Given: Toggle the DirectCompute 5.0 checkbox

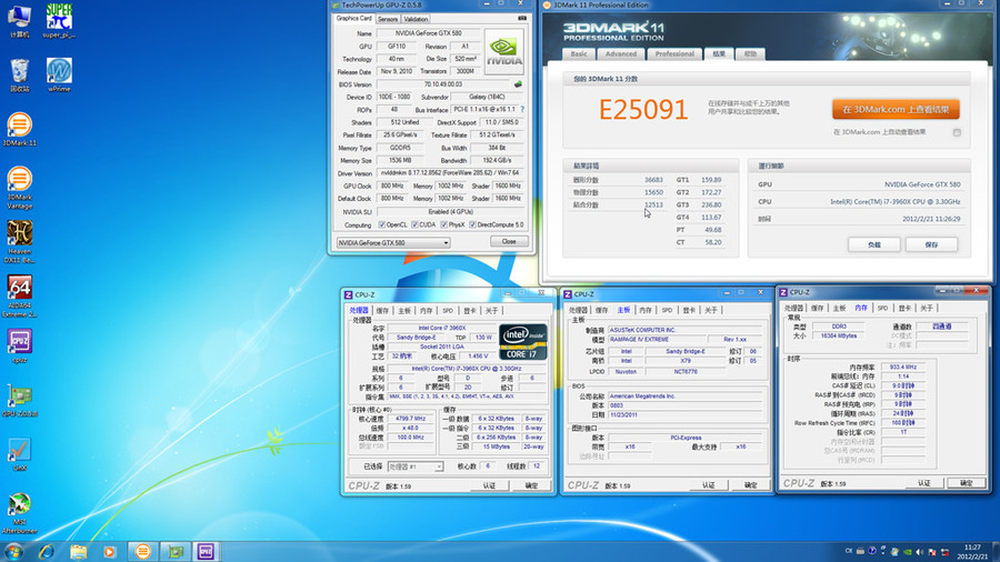Looking at the screenshot, I should tap(473, 225).
